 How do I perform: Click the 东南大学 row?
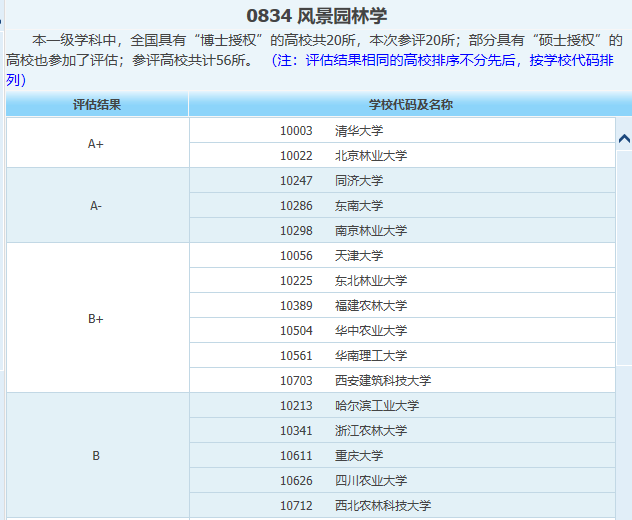point(359,206)
